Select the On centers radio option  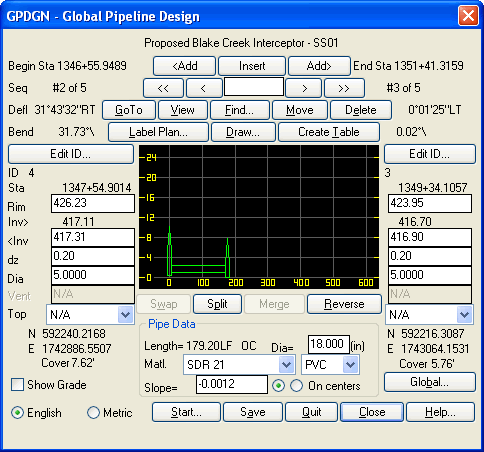296,386
